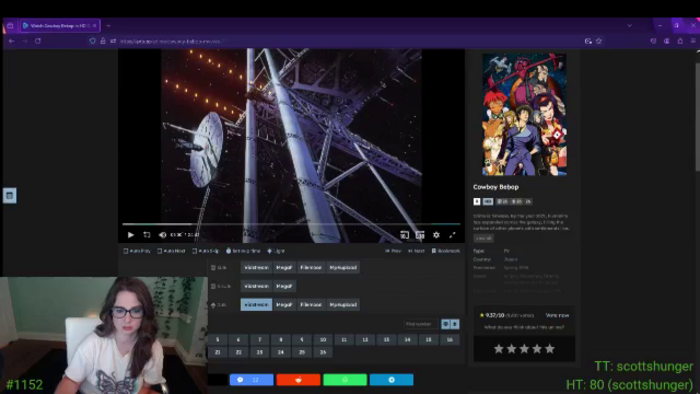Go to Next episode

coord(416,251)
